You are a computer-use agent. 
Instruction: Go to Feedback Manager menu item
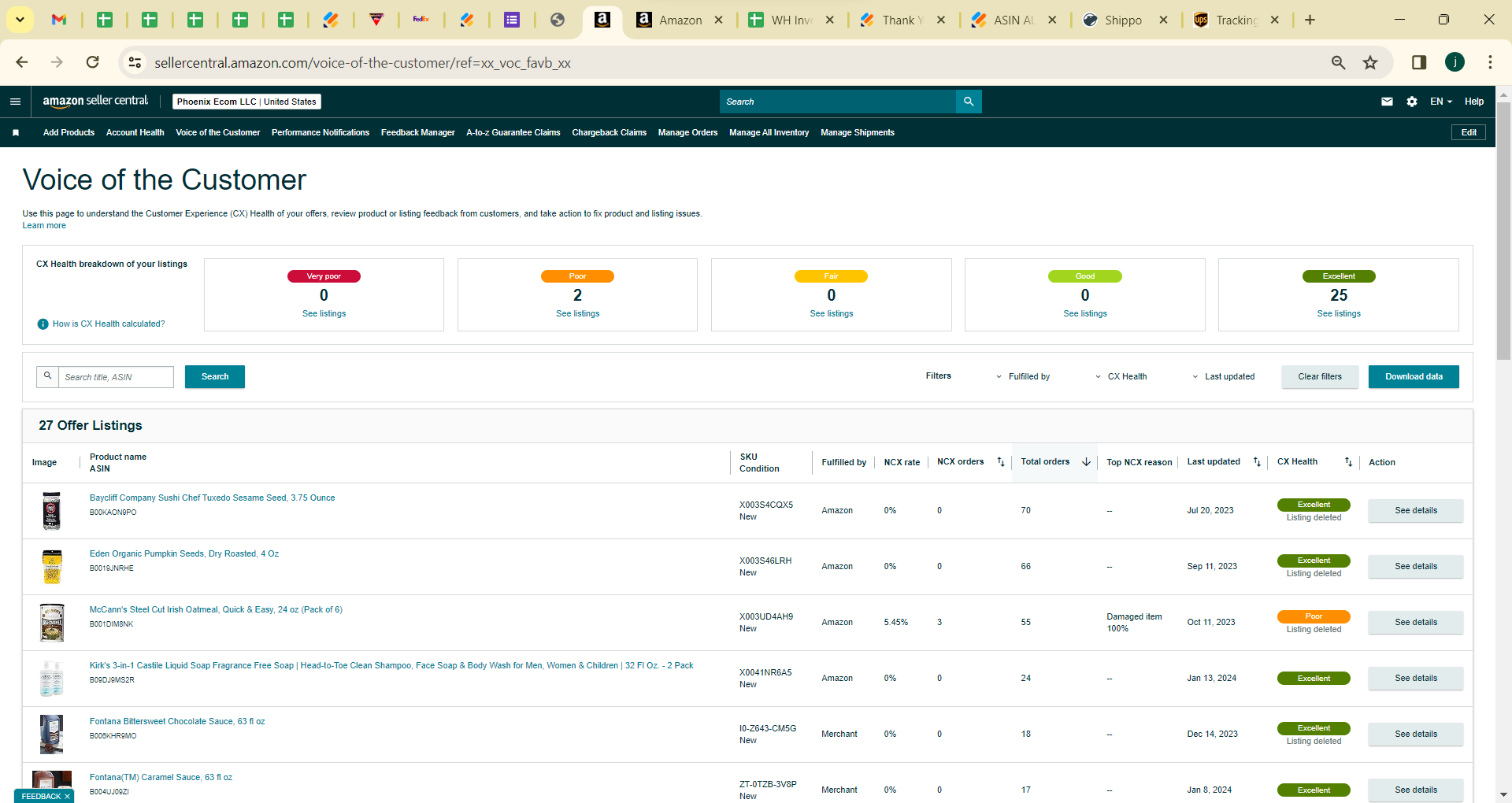click(x=418, y=132)
